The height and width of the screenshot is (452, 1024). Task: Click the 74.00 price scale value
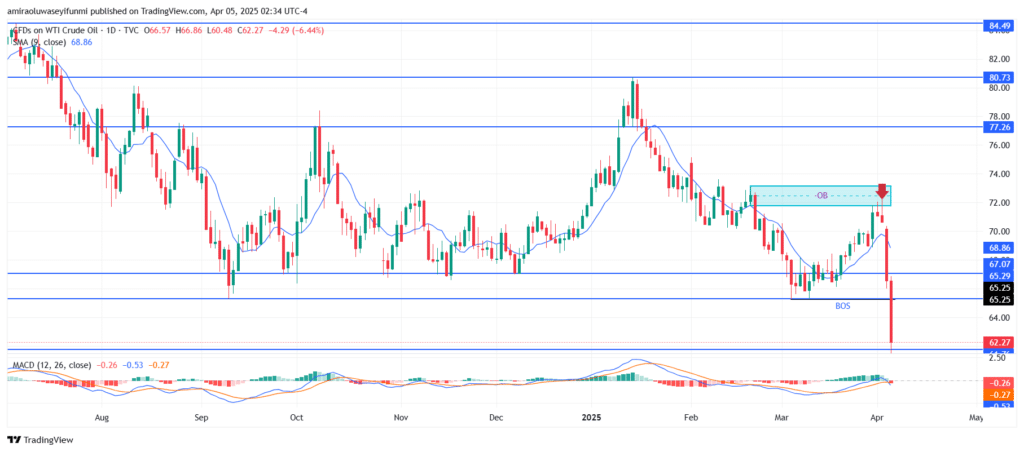1000,174
